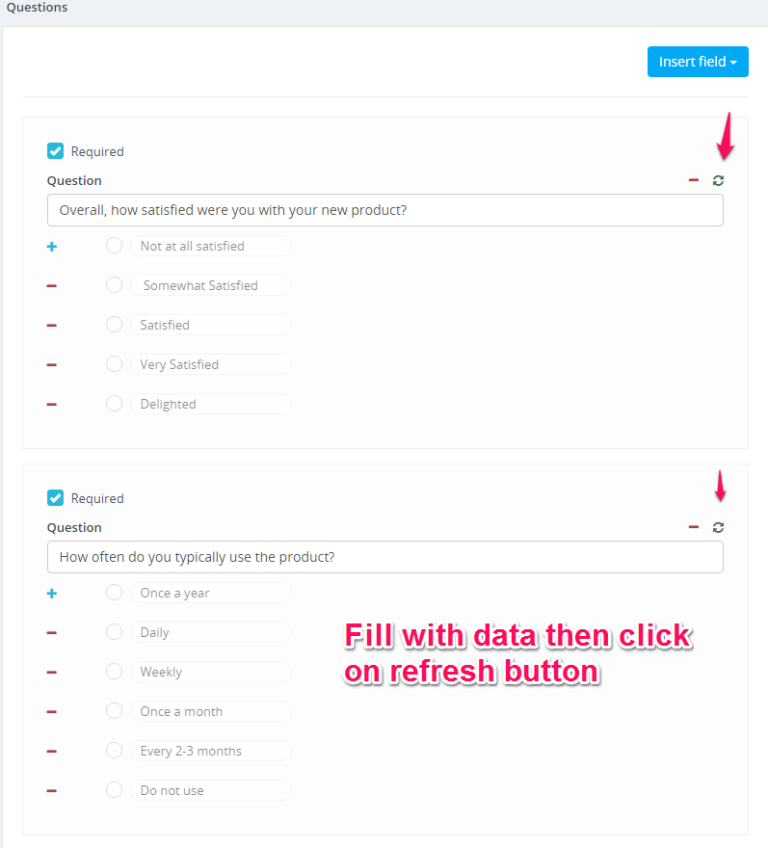Edit the satisfaction question text field

pos(385,210)
